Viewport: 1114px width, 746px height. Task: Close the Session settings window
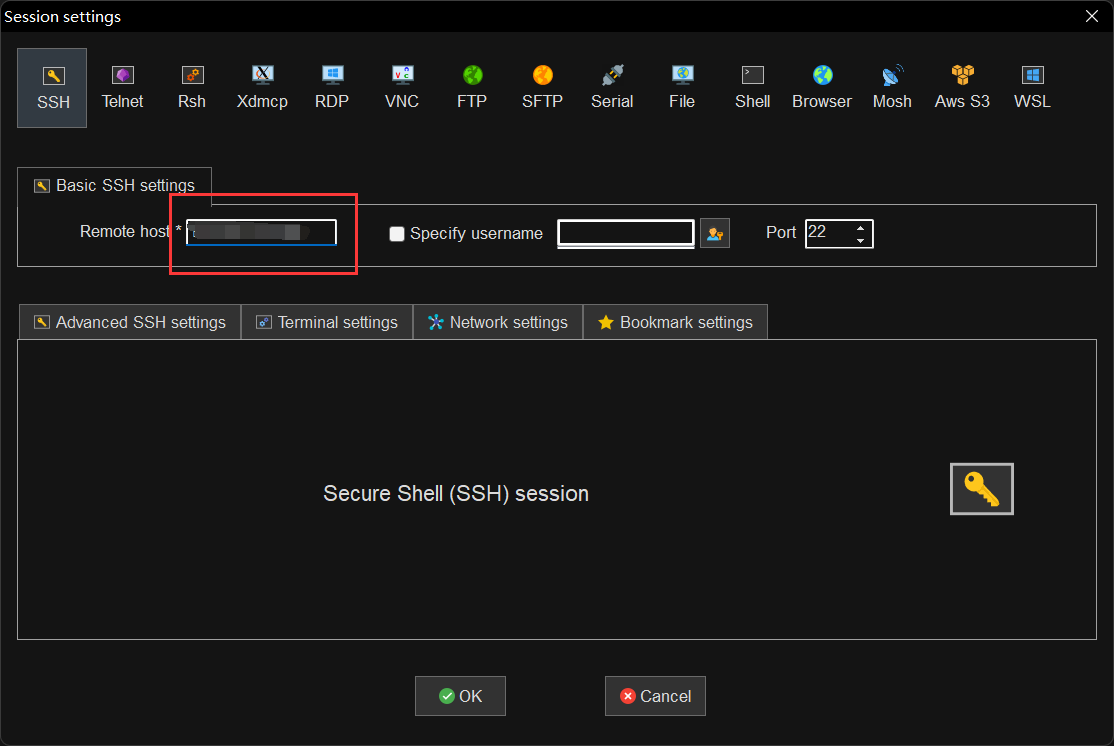1092,16
